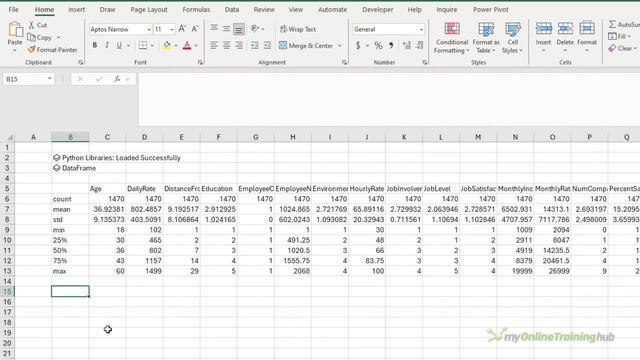Open Number format dialog launcher
The width and height of the screenshot is (640, 360).
click(x=424, y=62)
